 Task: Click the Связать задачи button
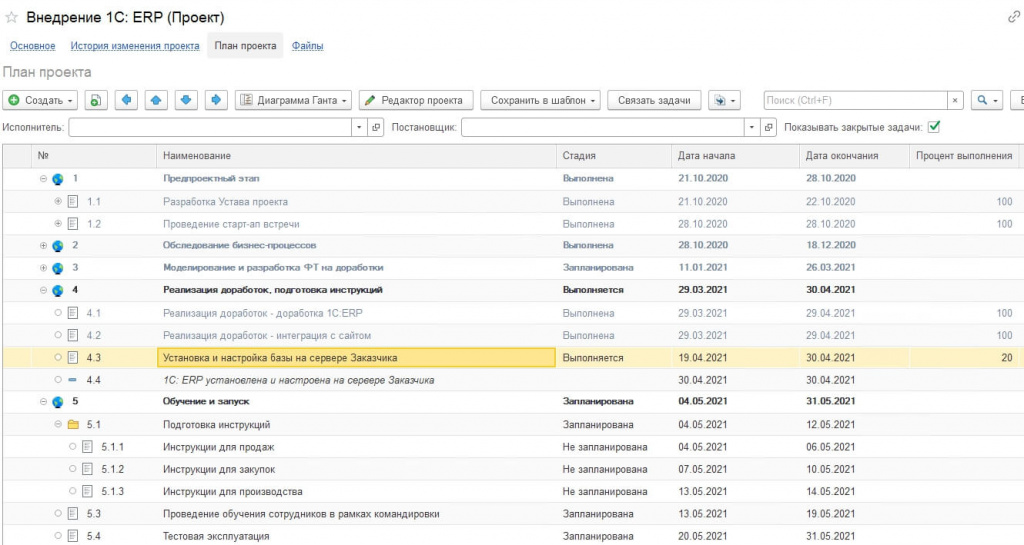tap(654, 100)
